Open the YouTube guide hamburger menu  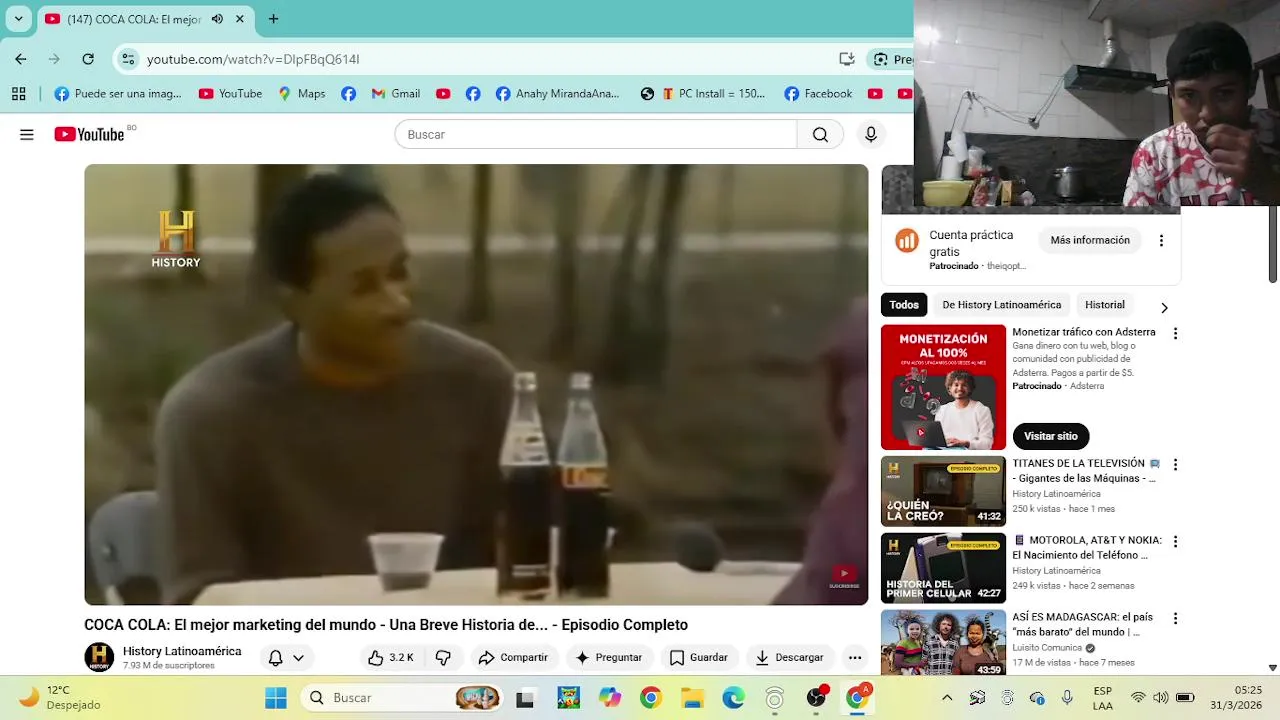coord(27,134)
